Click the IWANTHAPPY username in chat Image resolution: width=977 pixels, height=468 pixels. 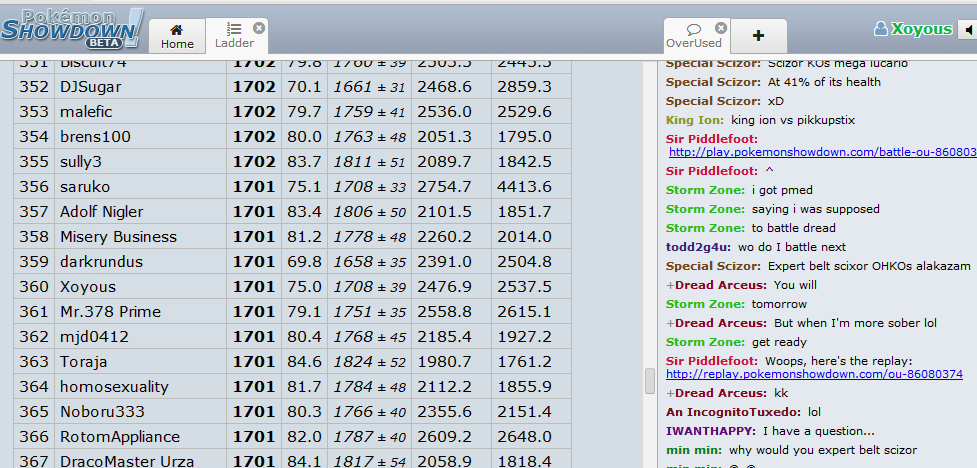click(709, 431)
